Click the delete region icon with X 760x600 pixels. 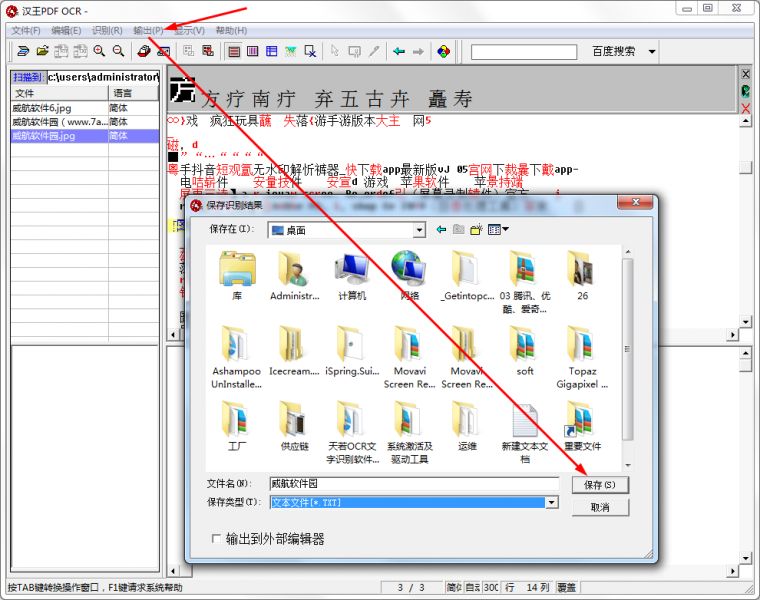310,51
